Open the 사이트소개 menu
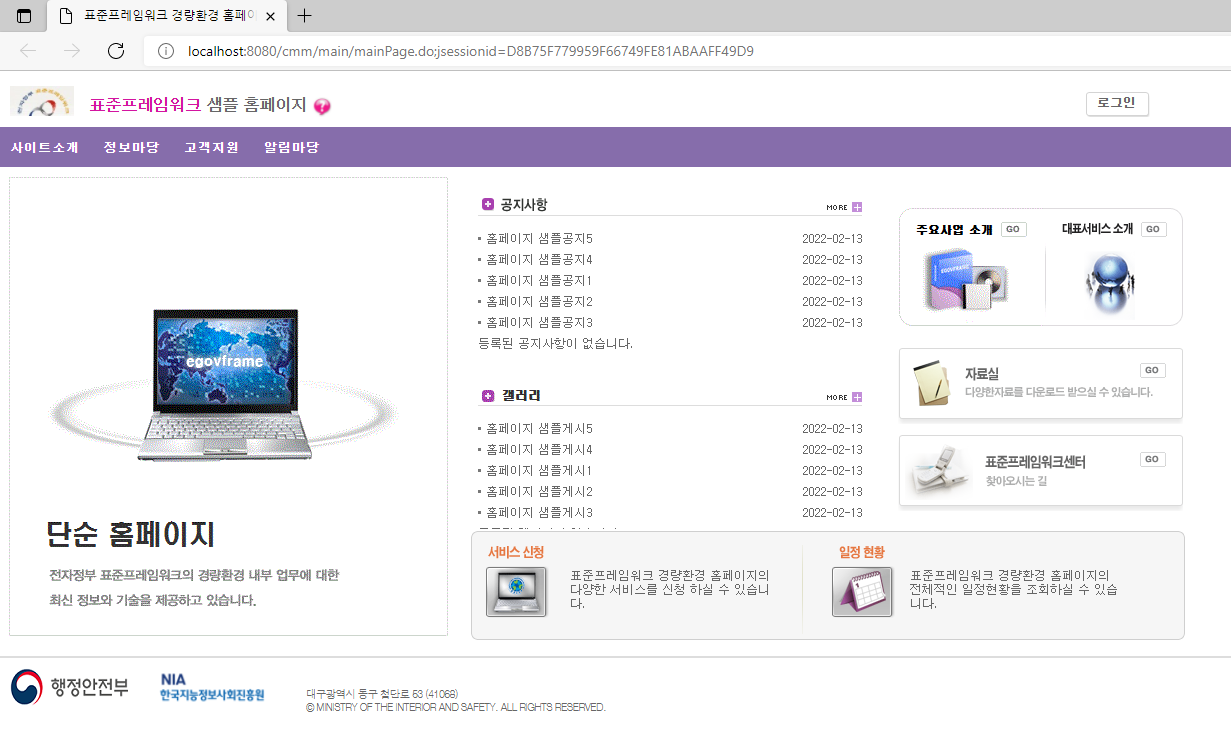Screen dimensions: 1231x754 pyautogui.click(x=45, y=147)
